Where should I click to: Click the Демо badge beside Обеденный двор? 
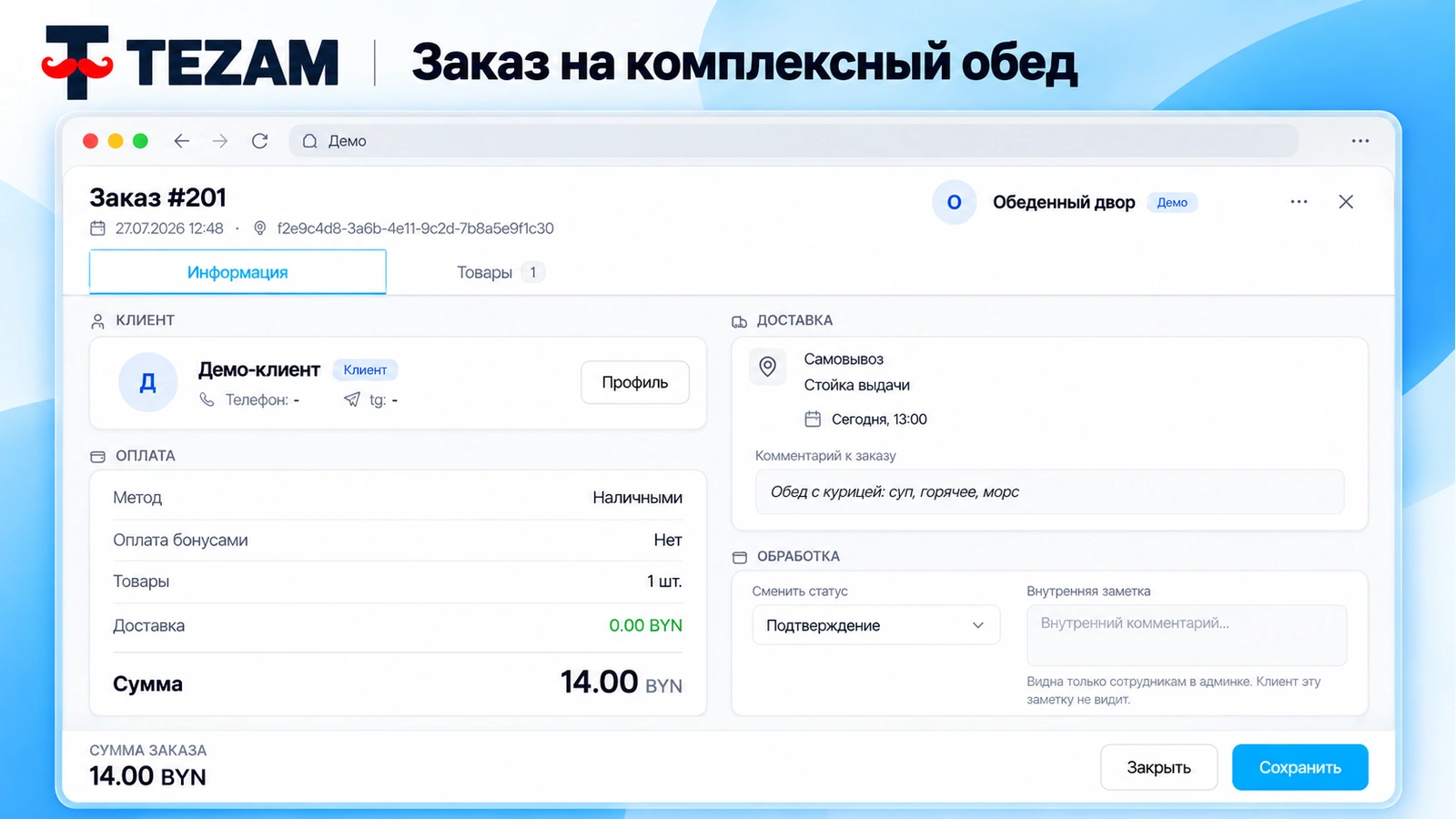pos(1172,203)
